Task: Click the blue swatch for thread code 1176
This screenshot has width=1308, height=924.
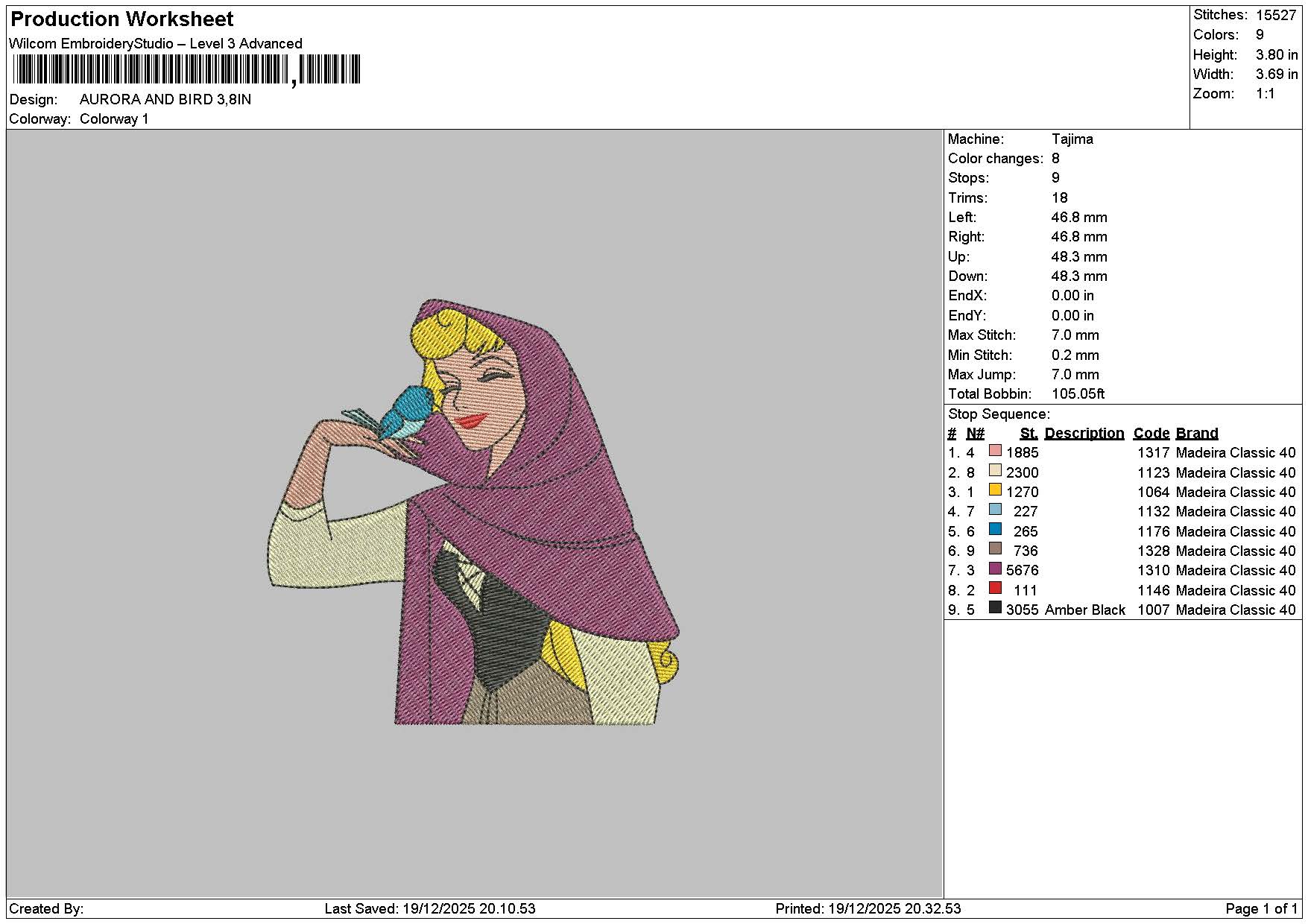Action: coord(995,529)
